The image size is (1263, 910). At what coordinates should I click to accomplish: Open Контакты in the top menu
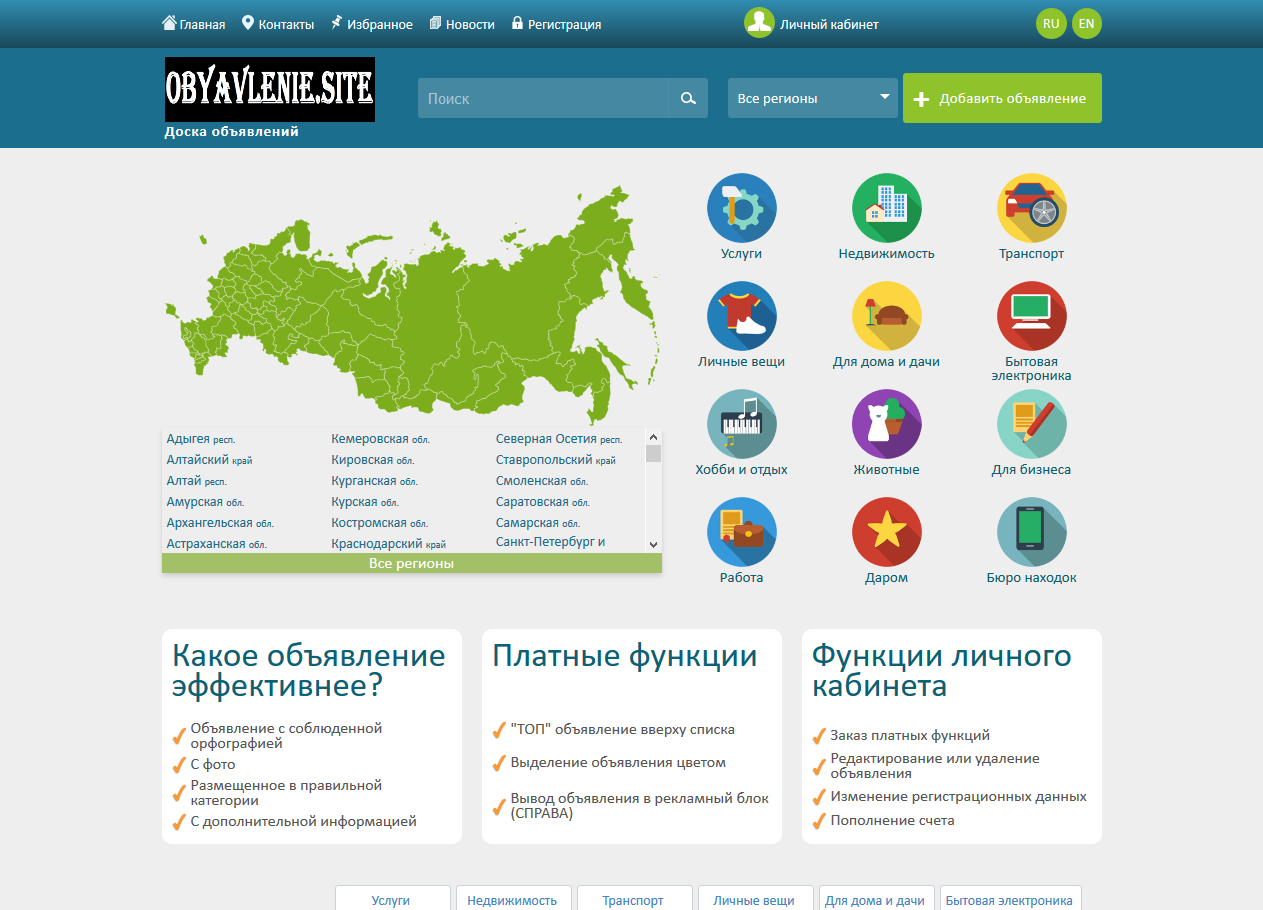point(278,24)
